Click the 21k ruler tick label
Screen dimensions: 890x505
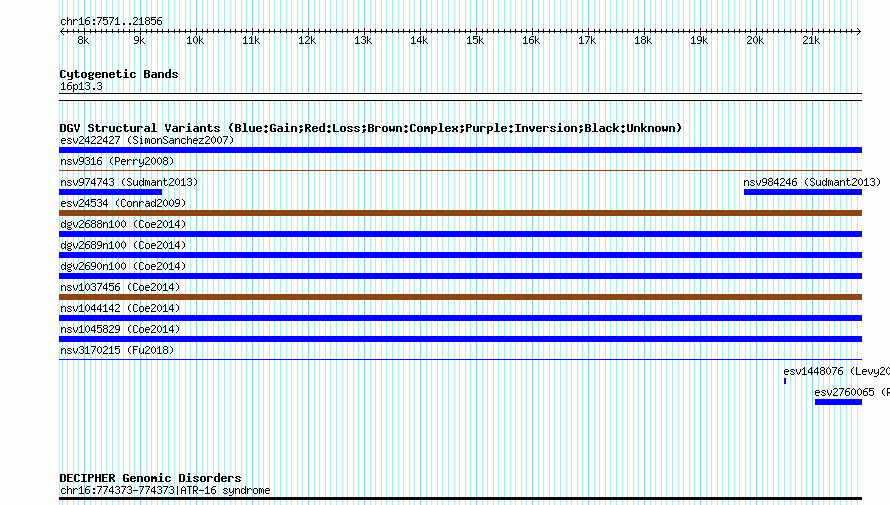coord(811,40)
